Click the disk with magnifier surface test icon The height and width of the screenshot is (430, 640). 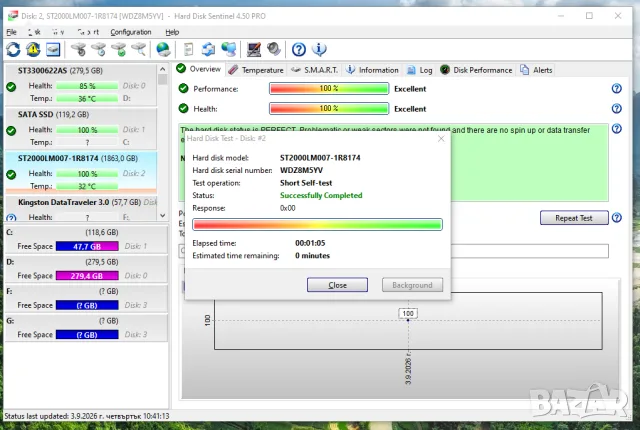coord(139,49)
